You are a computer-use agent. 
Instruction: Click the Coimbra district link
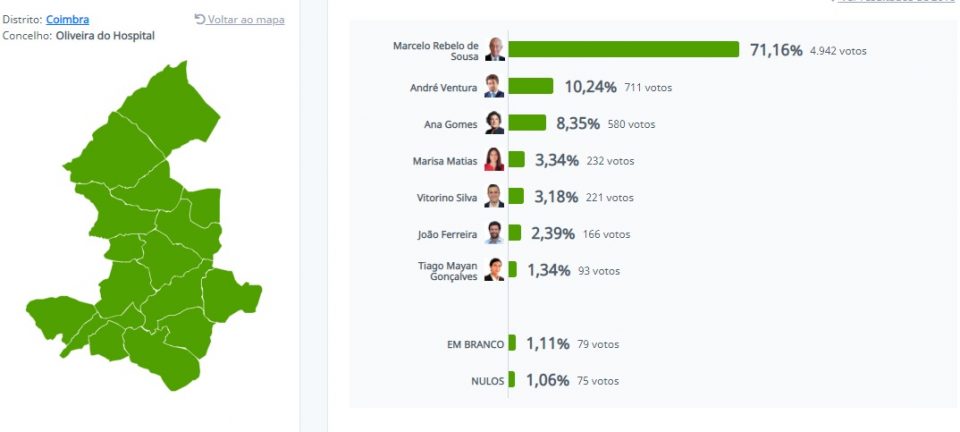pos(67,19)
